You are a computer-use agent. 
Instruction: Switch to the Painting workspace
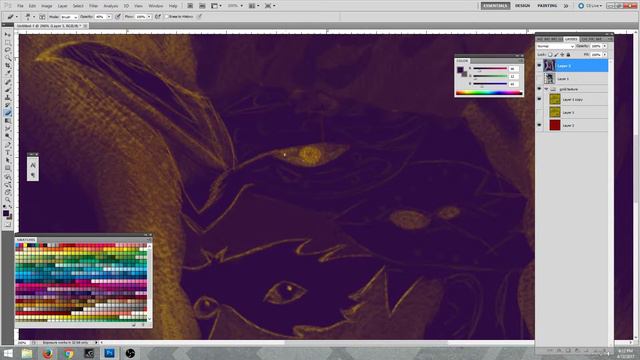click(x=547, y=6)
